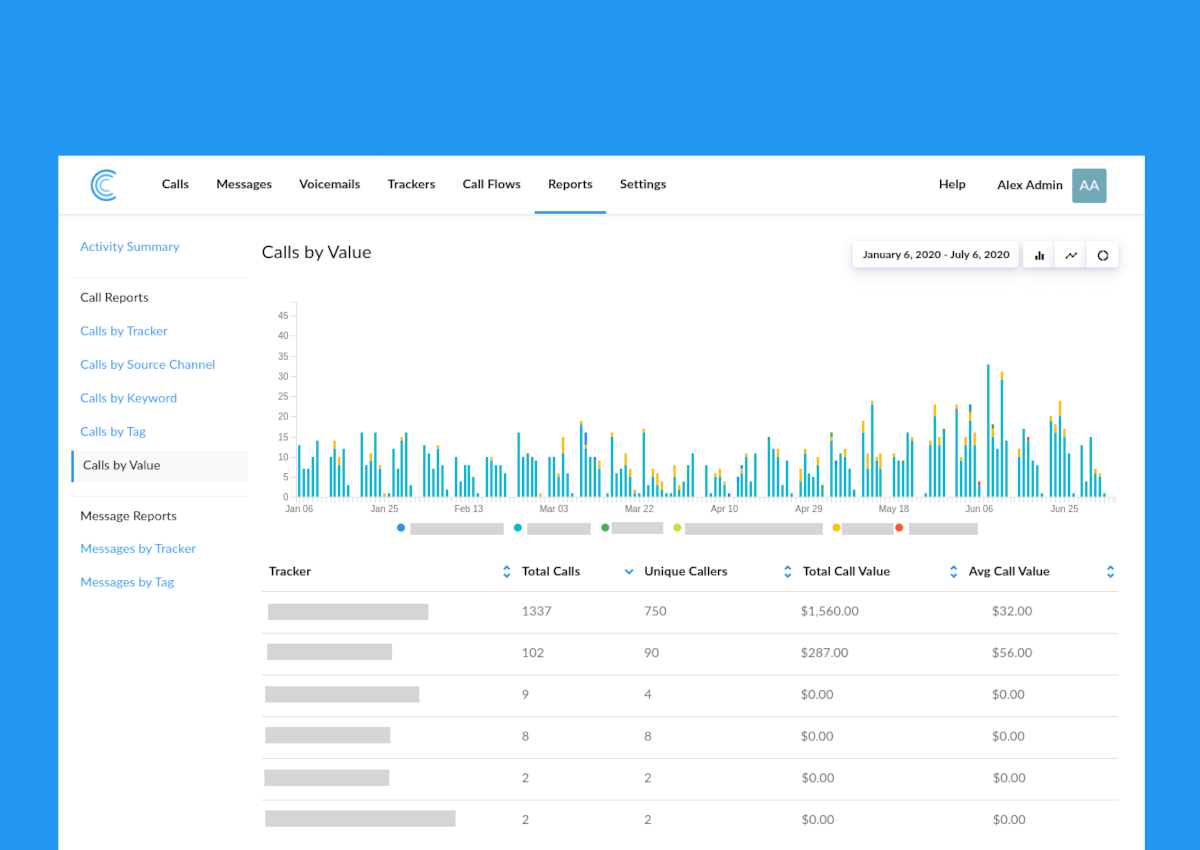Select the table row with 1337 total calls
Screen dimensions: 1200x850
(x=689, y=611)
